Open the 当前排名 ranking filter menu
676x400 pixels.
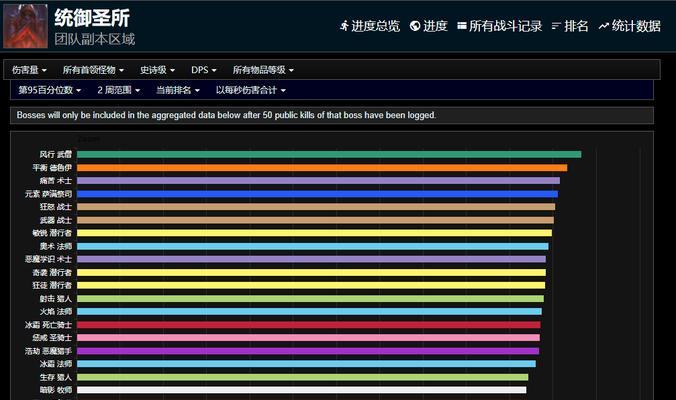click(x=177, y=90)
